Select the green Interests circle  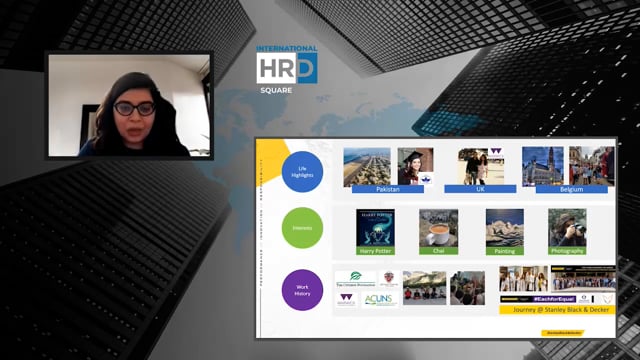[302, 228]
